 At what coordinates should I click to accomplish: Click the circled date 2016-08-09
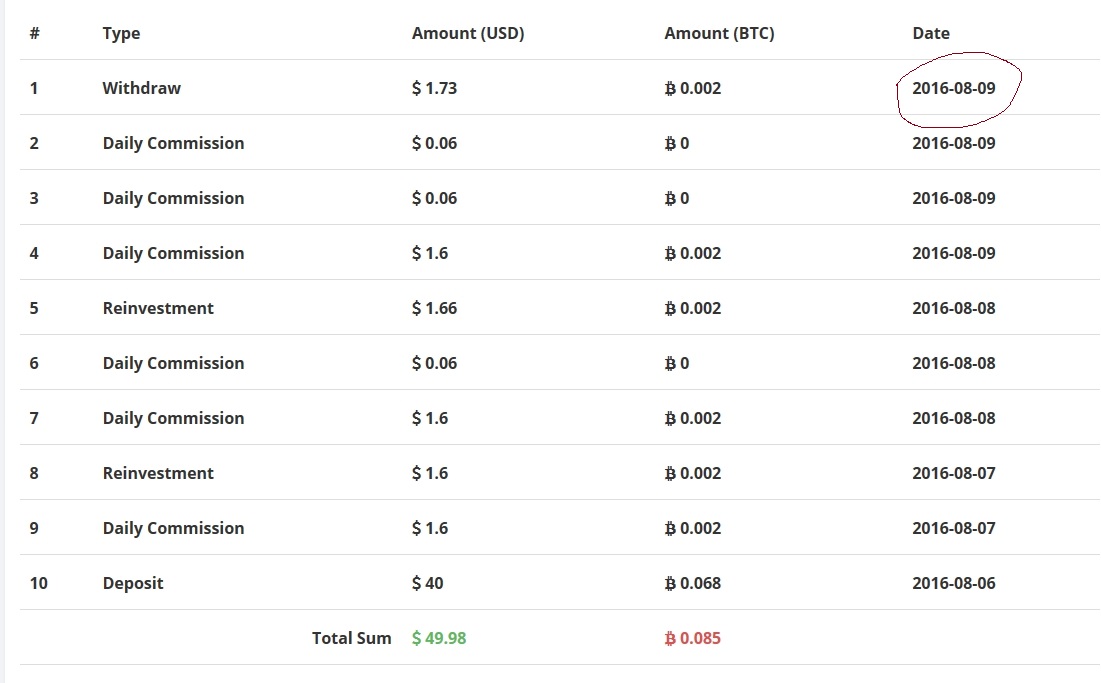click(x=954, y=88)
